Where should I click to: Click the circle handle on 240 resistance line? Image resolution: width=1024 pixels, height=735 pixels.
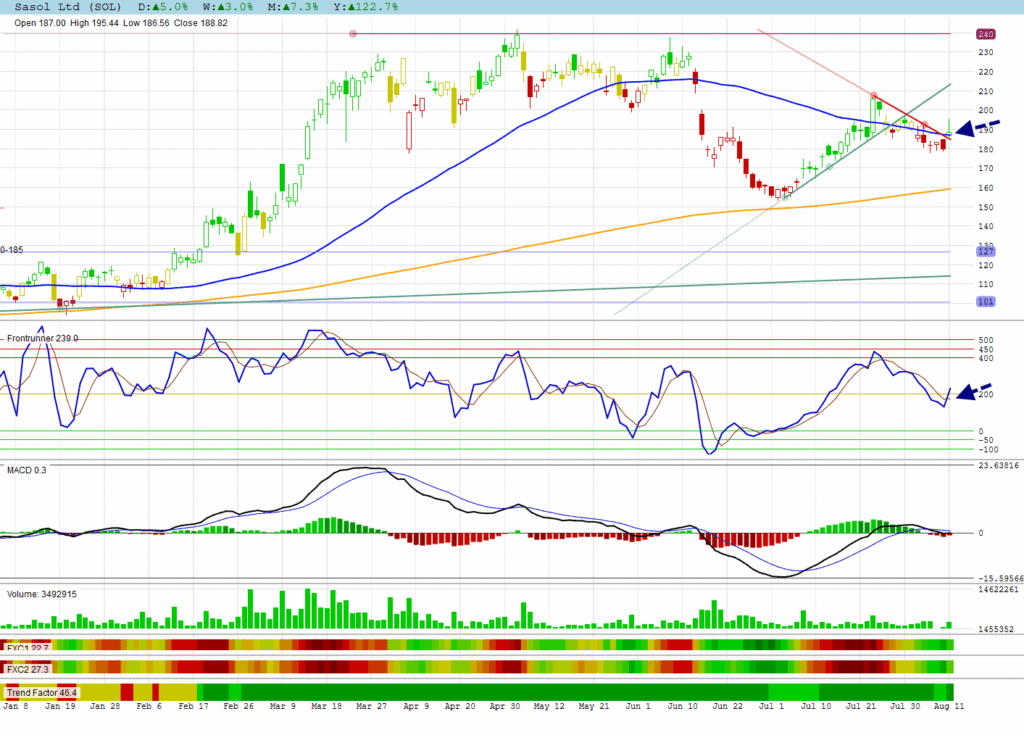353,33
